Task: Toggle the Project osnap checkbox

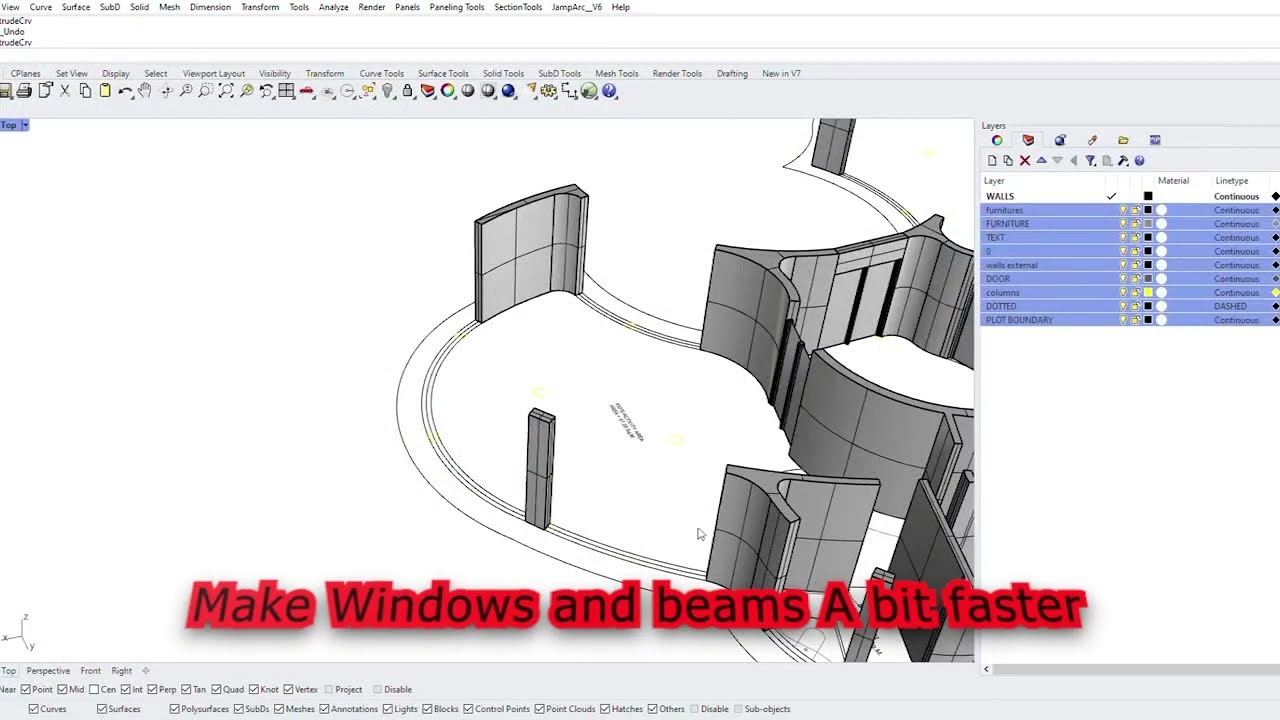Action: (327, 689)
